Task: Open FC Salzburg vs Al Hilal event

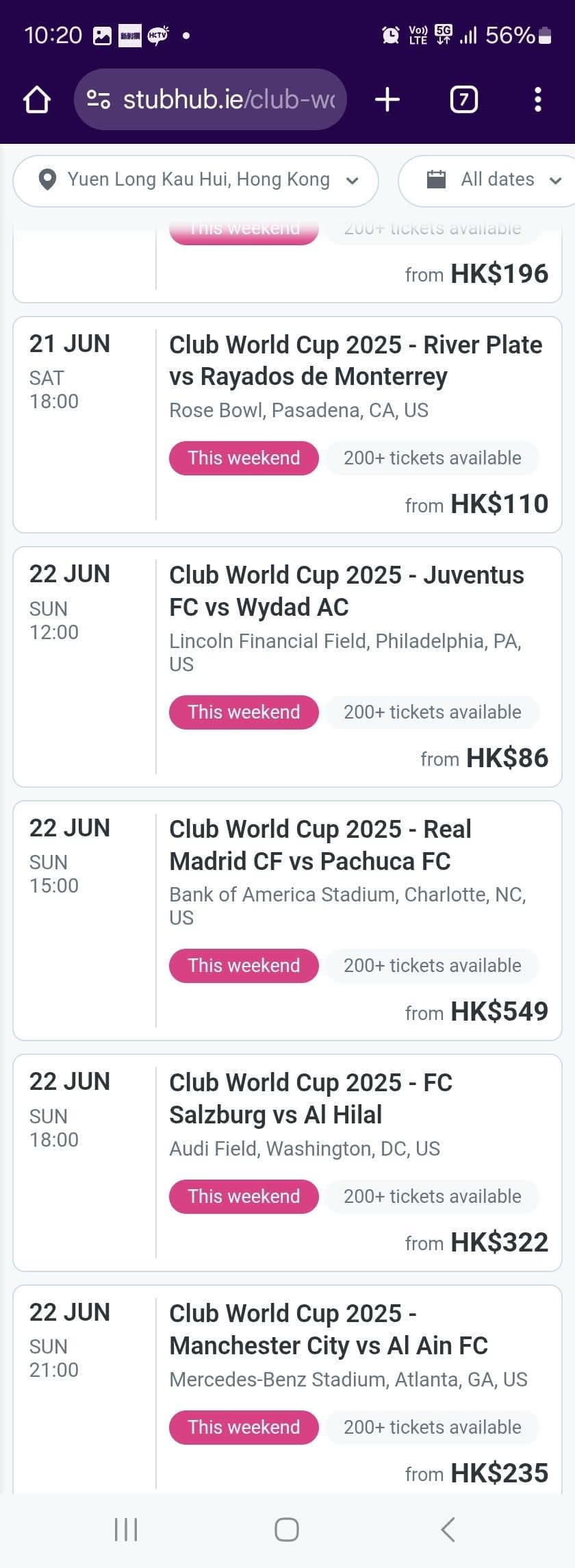Action: tap(287, 1162)
